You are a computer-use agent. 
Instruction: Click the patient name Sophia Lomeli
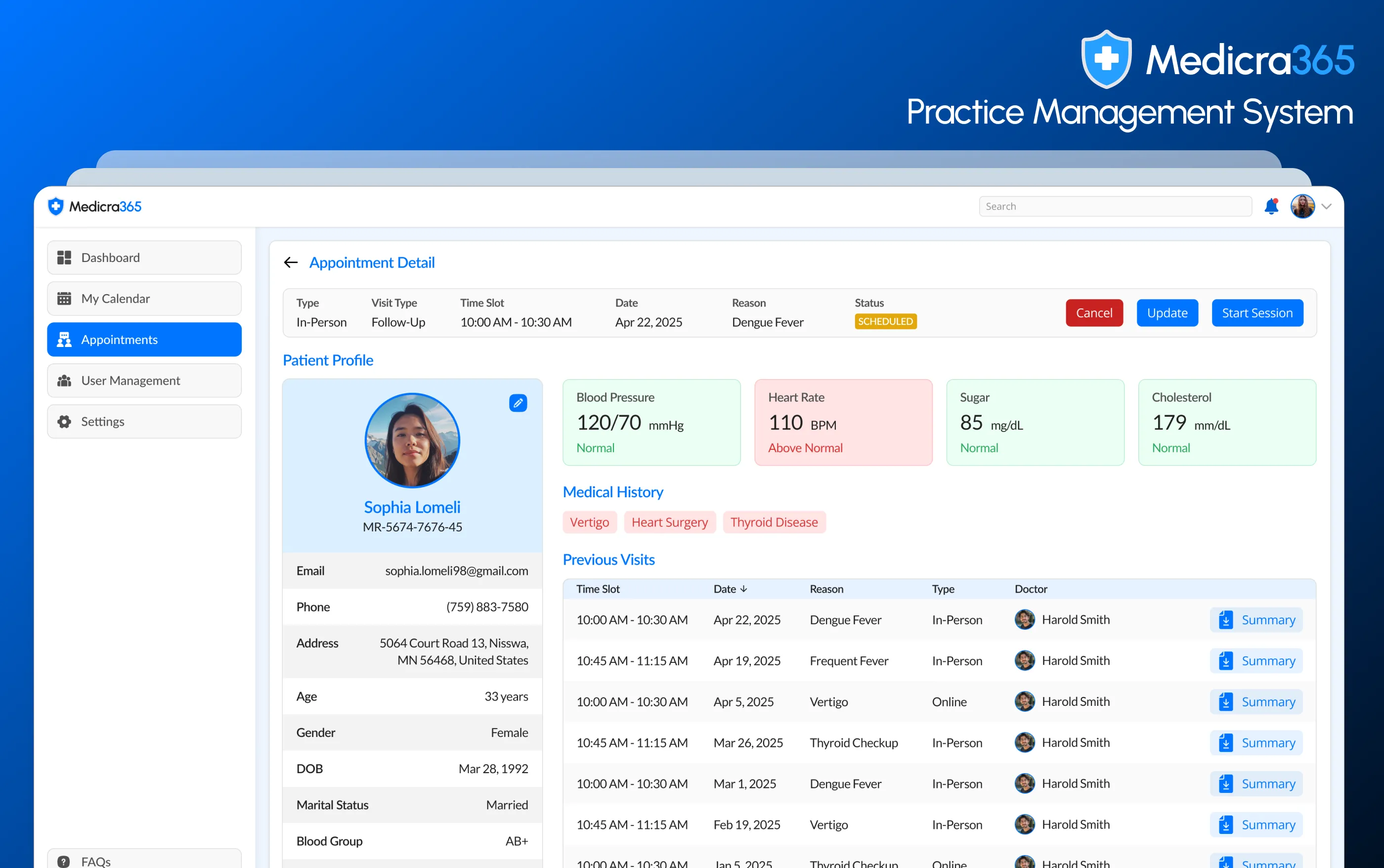(412, 508)
